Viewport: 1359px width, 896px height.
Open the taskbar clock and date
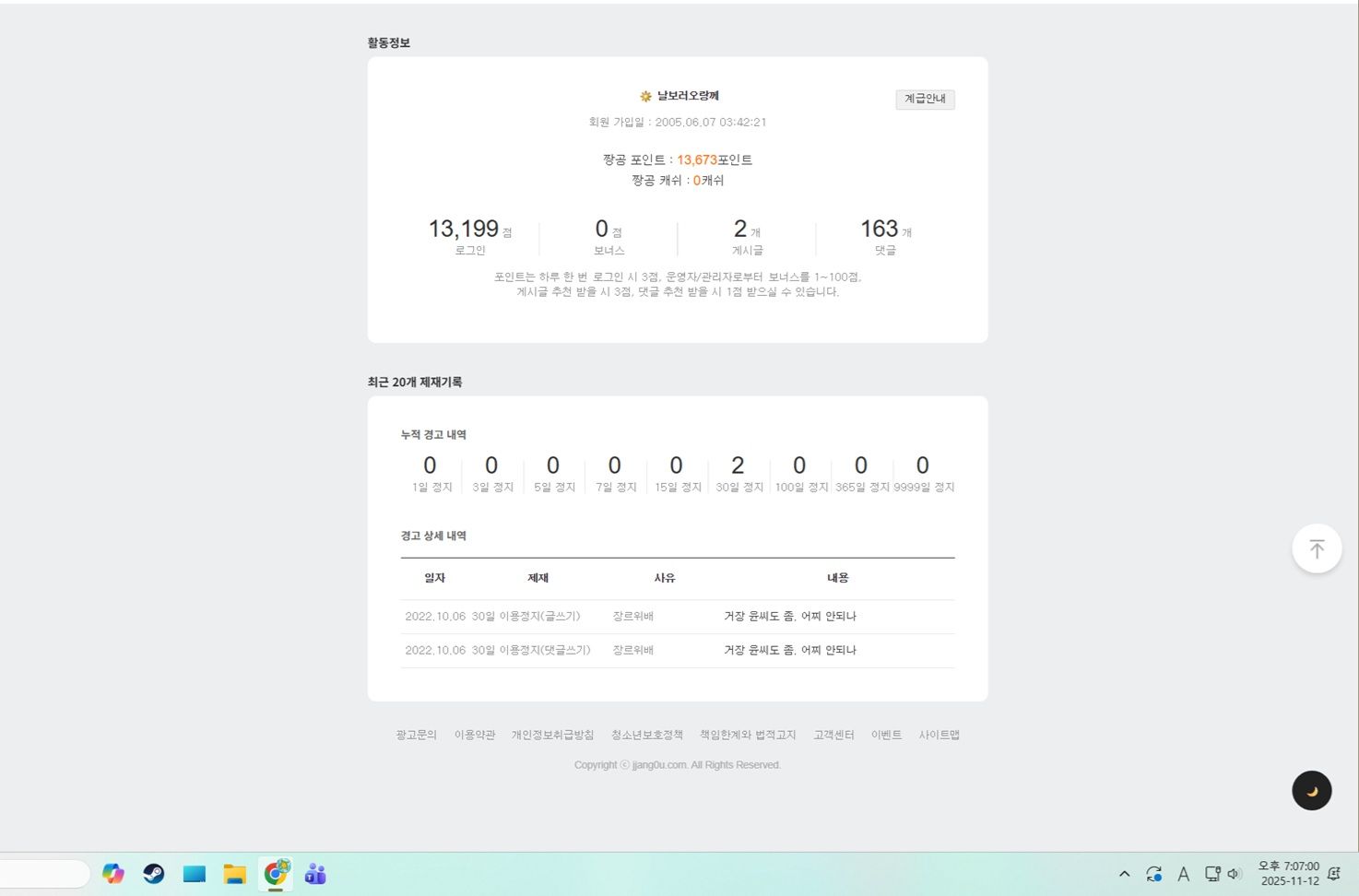point(1289,874)
